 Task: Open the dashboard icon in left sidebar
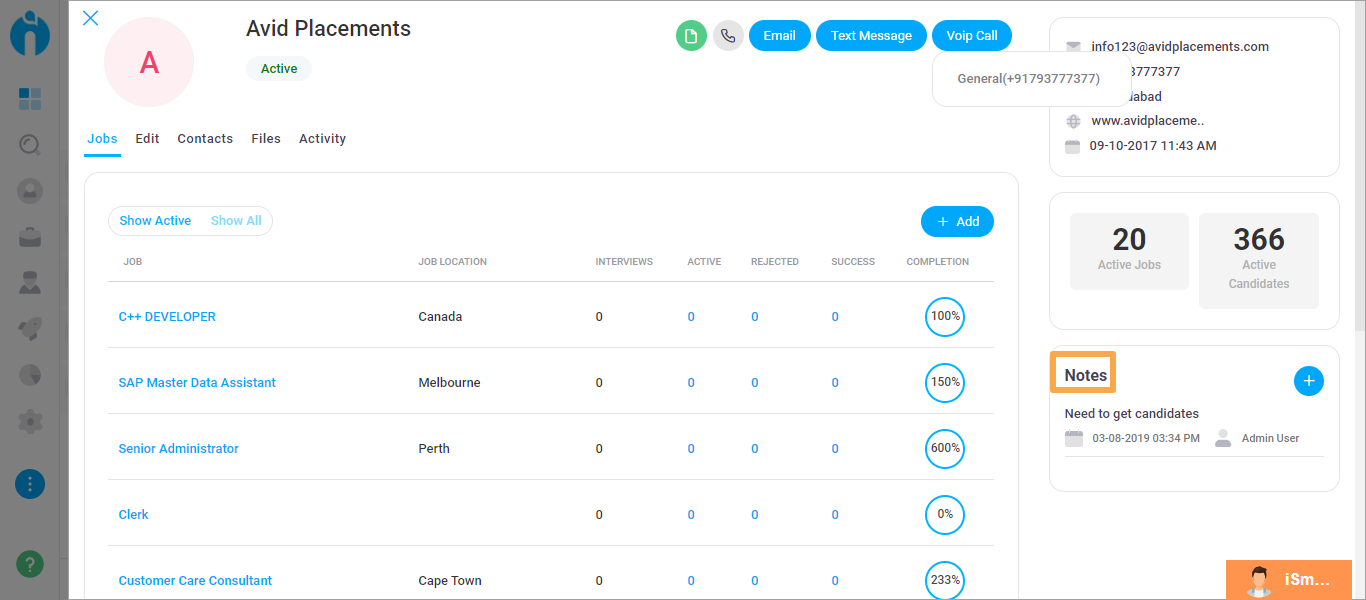coord(30,99)
